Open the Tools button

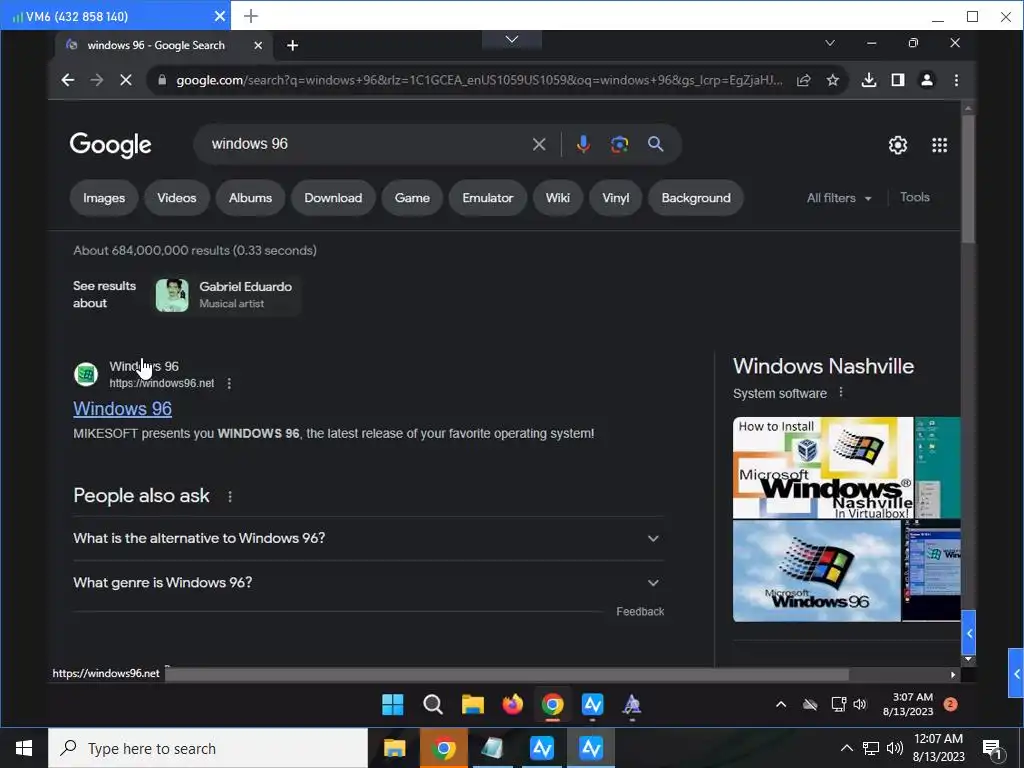tap(914, 197)
